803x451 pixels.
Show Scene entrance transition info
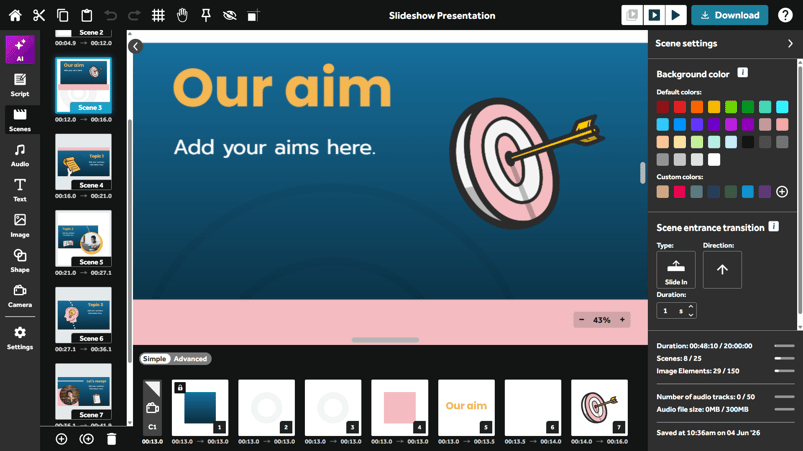coord(774,226)
